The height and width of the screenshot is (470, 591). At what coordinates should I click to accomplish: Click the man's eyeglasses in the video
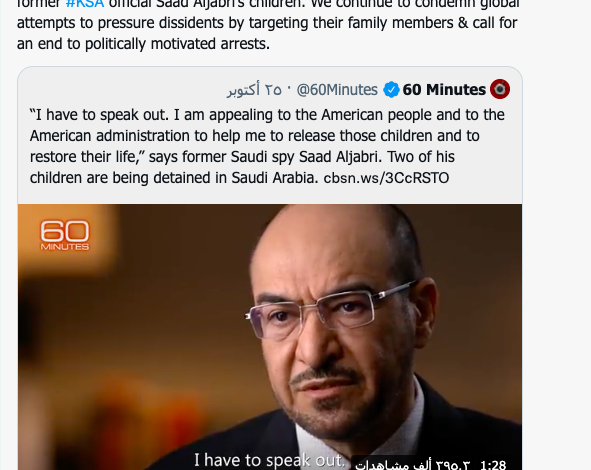[x=332, y=308]
